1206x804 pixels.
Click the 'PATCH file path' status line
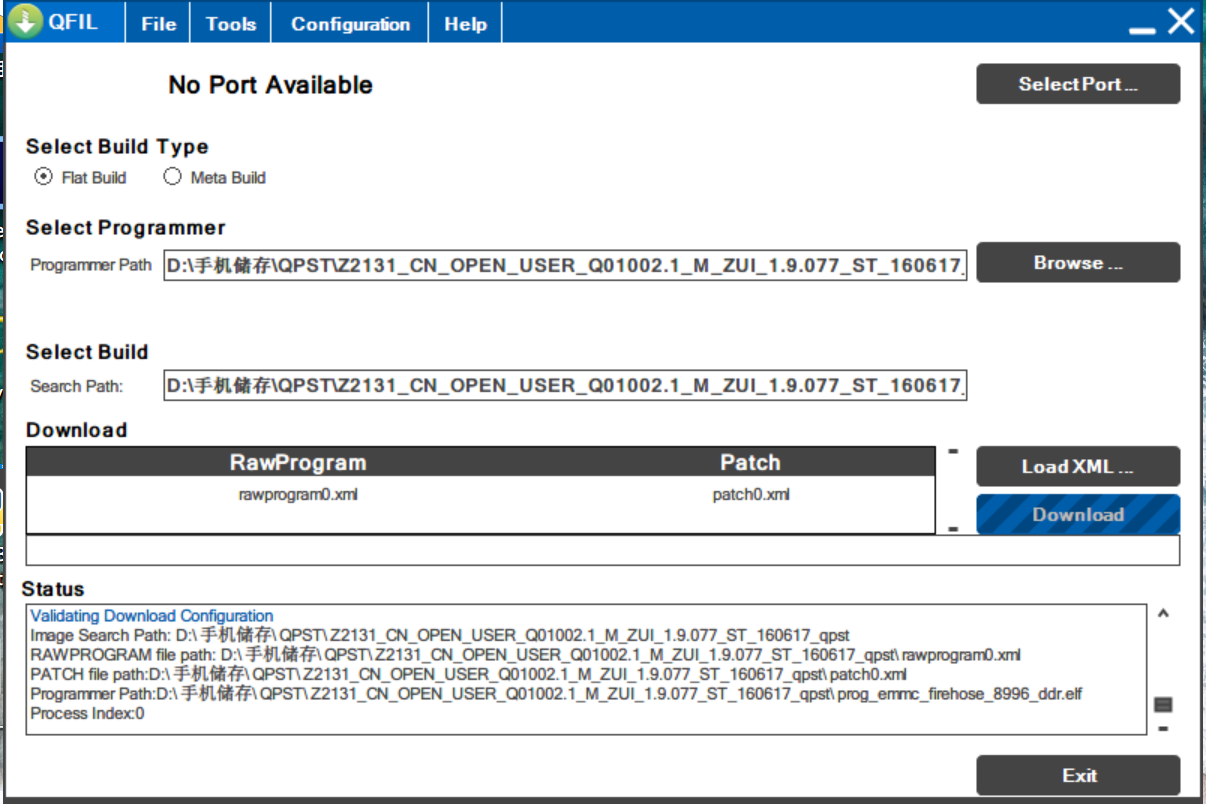point(468,674)
